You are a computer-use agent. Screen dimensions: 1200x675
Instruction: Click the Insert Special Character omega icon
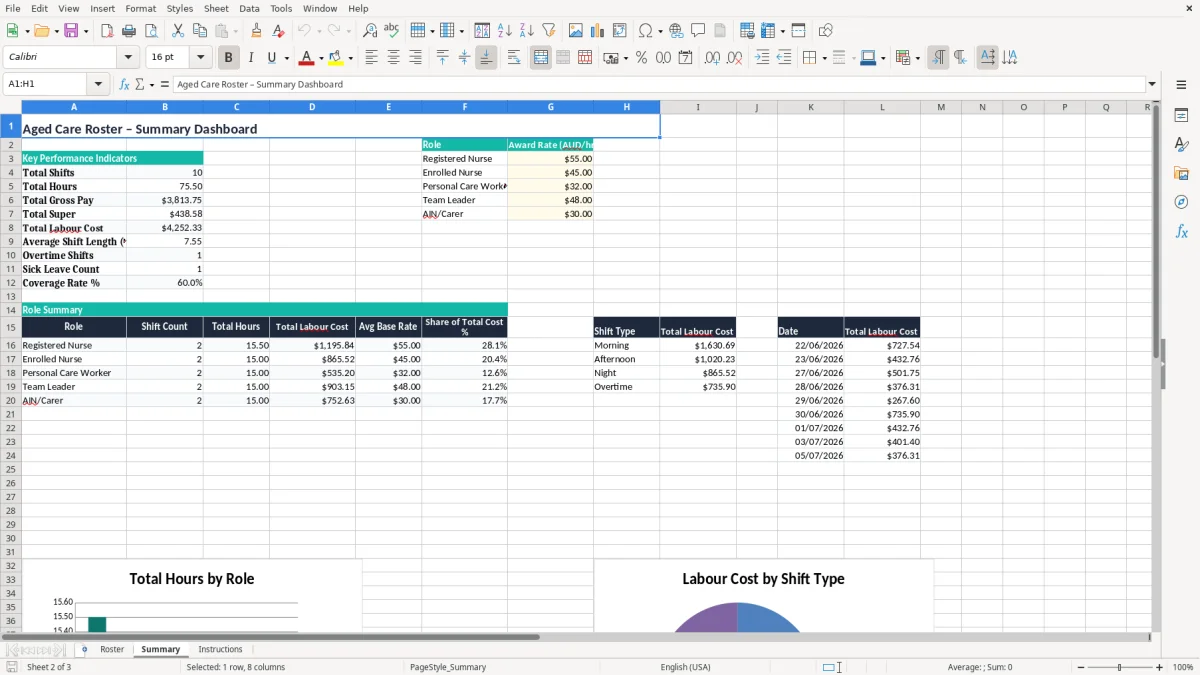(645, 31)
